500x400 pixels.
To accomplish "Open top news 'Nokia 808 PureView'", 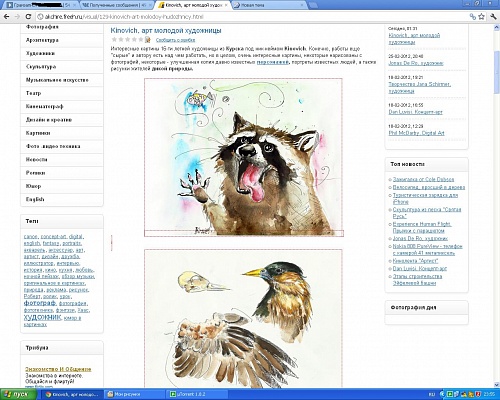I will [428, 250].
